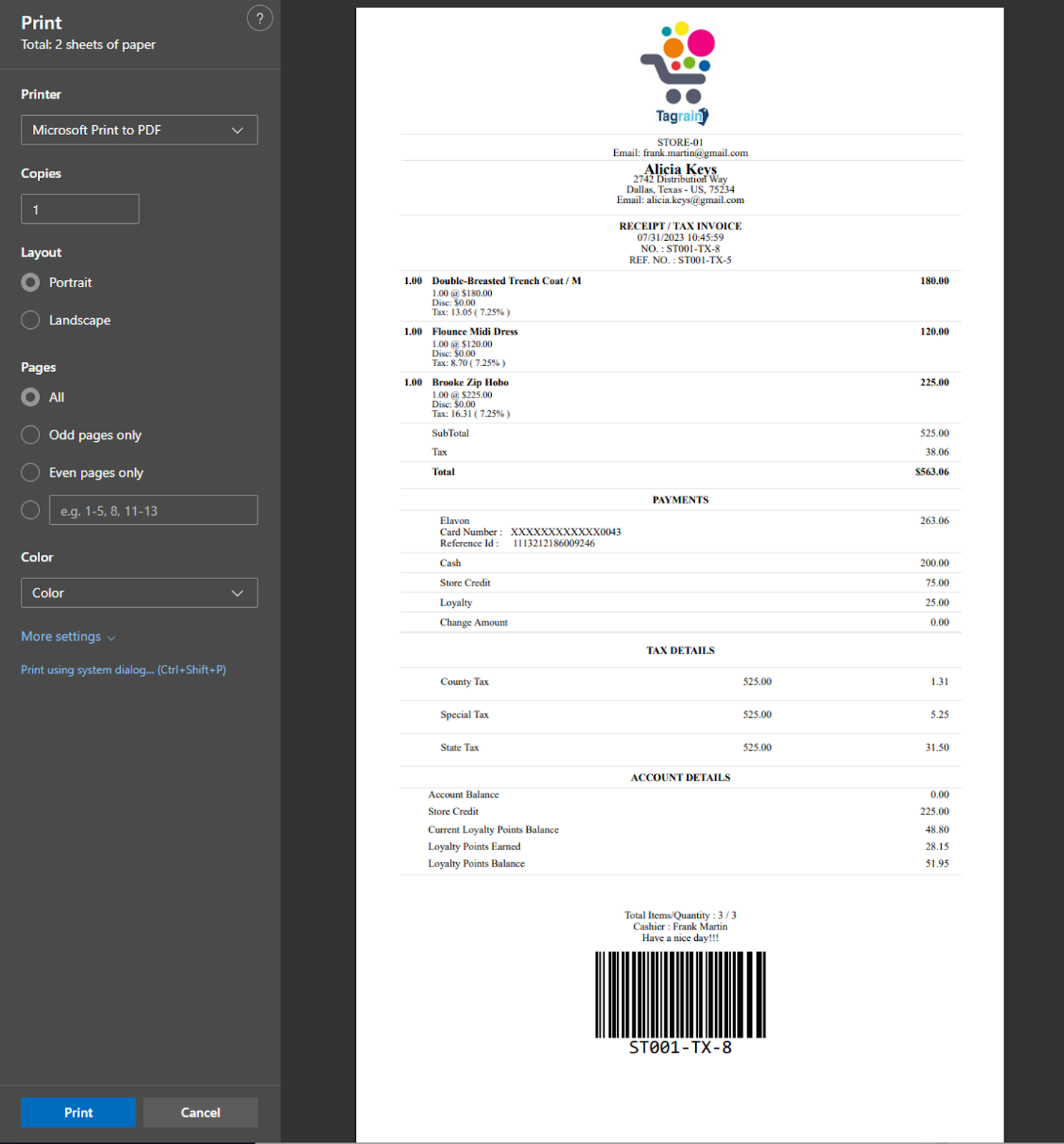Screen dimensions: 1064x1144
Task: Click Alicia Keys customer name on receipt
Action: click(680, 169)
